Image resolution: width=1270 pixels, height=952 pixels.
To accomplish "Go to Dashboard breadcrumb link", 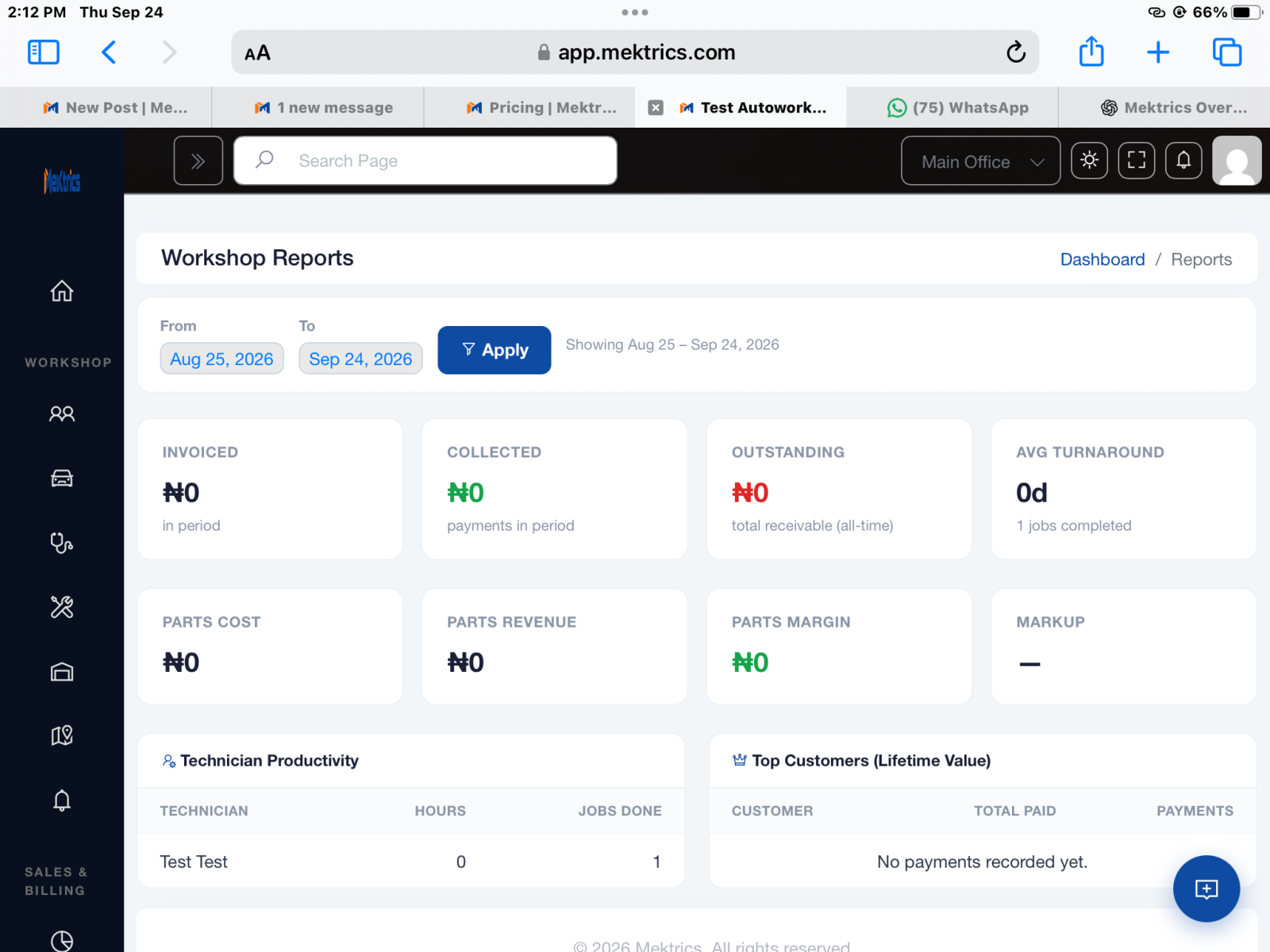I will point(1103,259).
